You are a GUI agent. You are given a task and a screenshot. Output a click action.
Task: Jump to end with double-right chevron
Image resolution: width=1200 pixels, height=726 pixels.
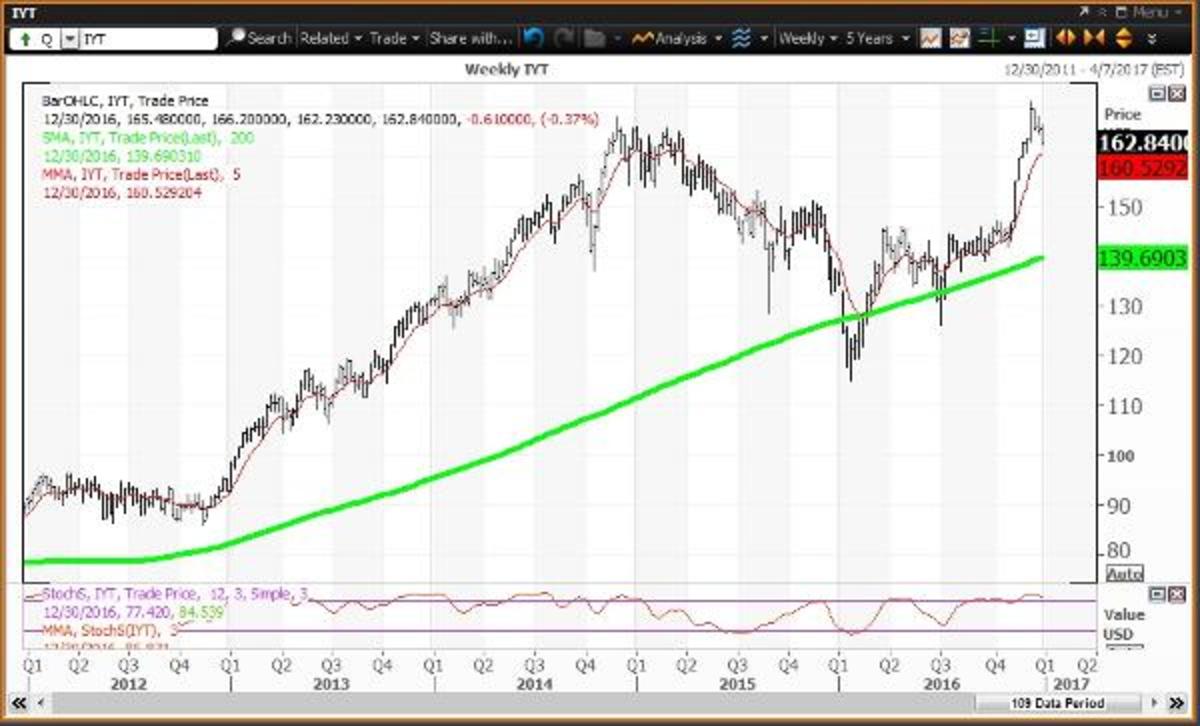click(x=1179, y=701)
